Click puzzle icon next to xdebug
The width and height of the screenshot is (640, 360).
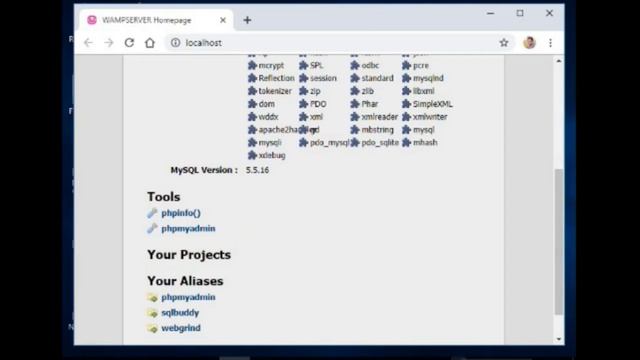click(x=252, y=155)
